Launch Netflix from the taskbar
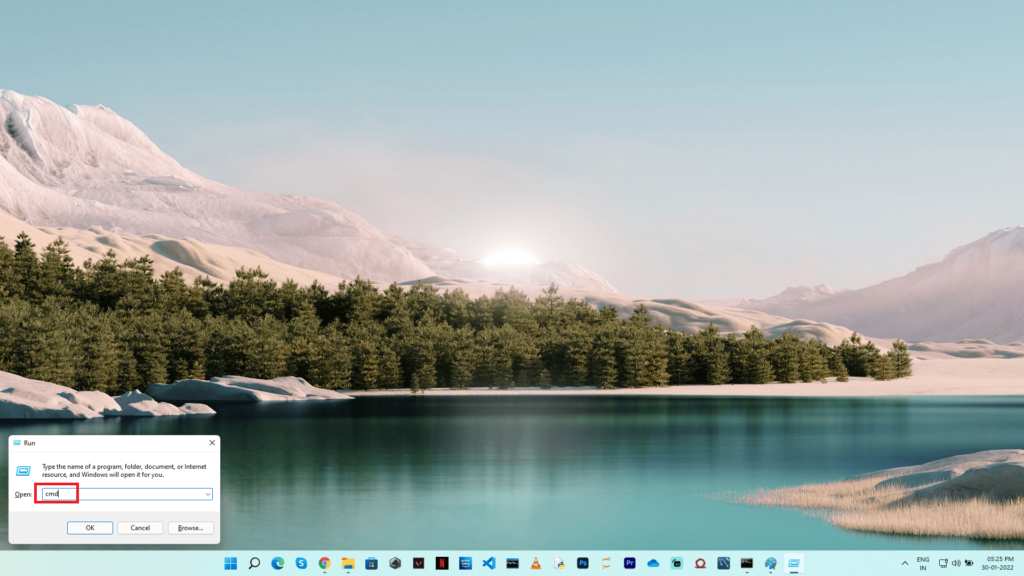Viewport: 1024px width, 576px height. click(442, 563)
